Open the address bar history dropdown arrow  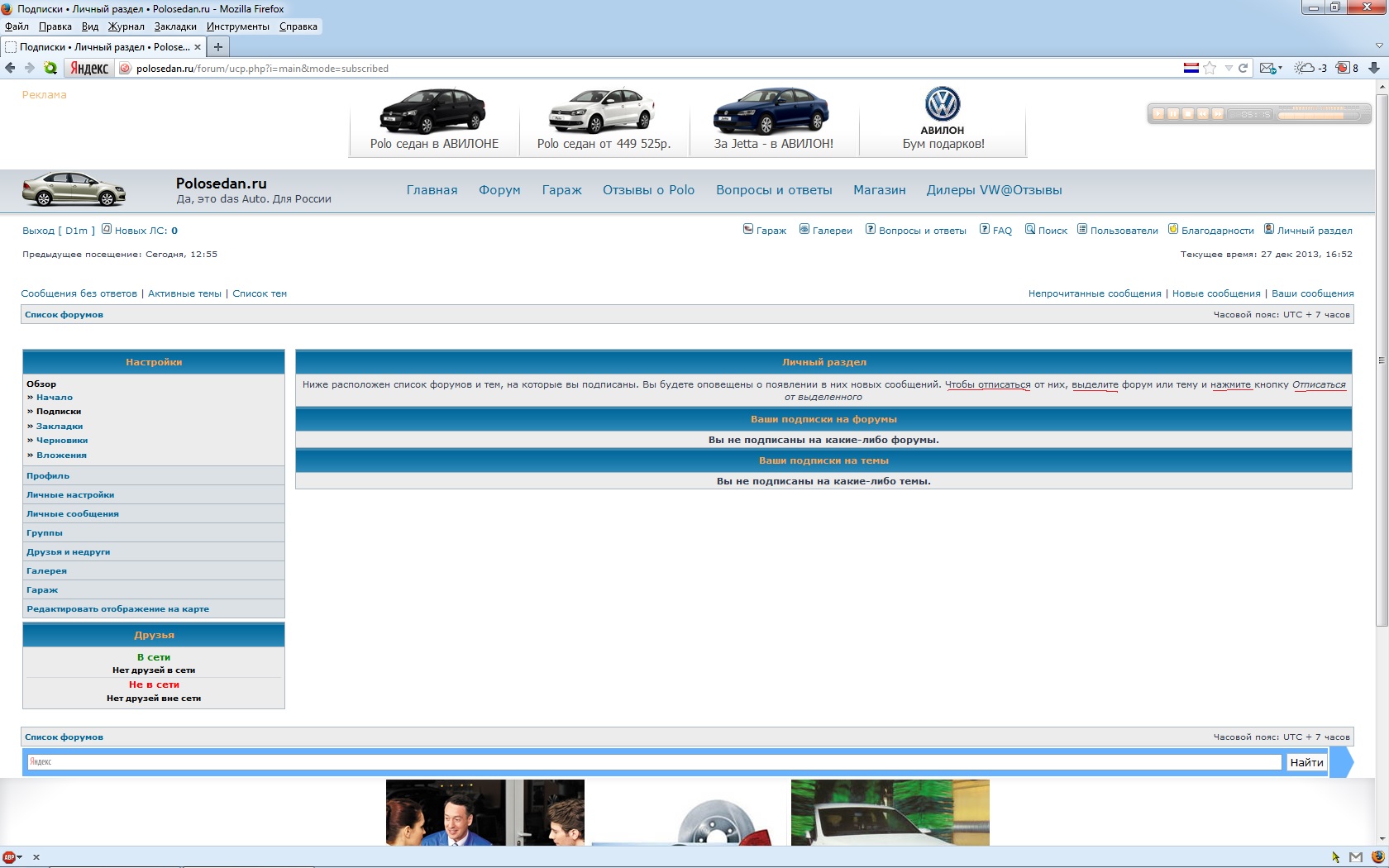pos(1229,68)
